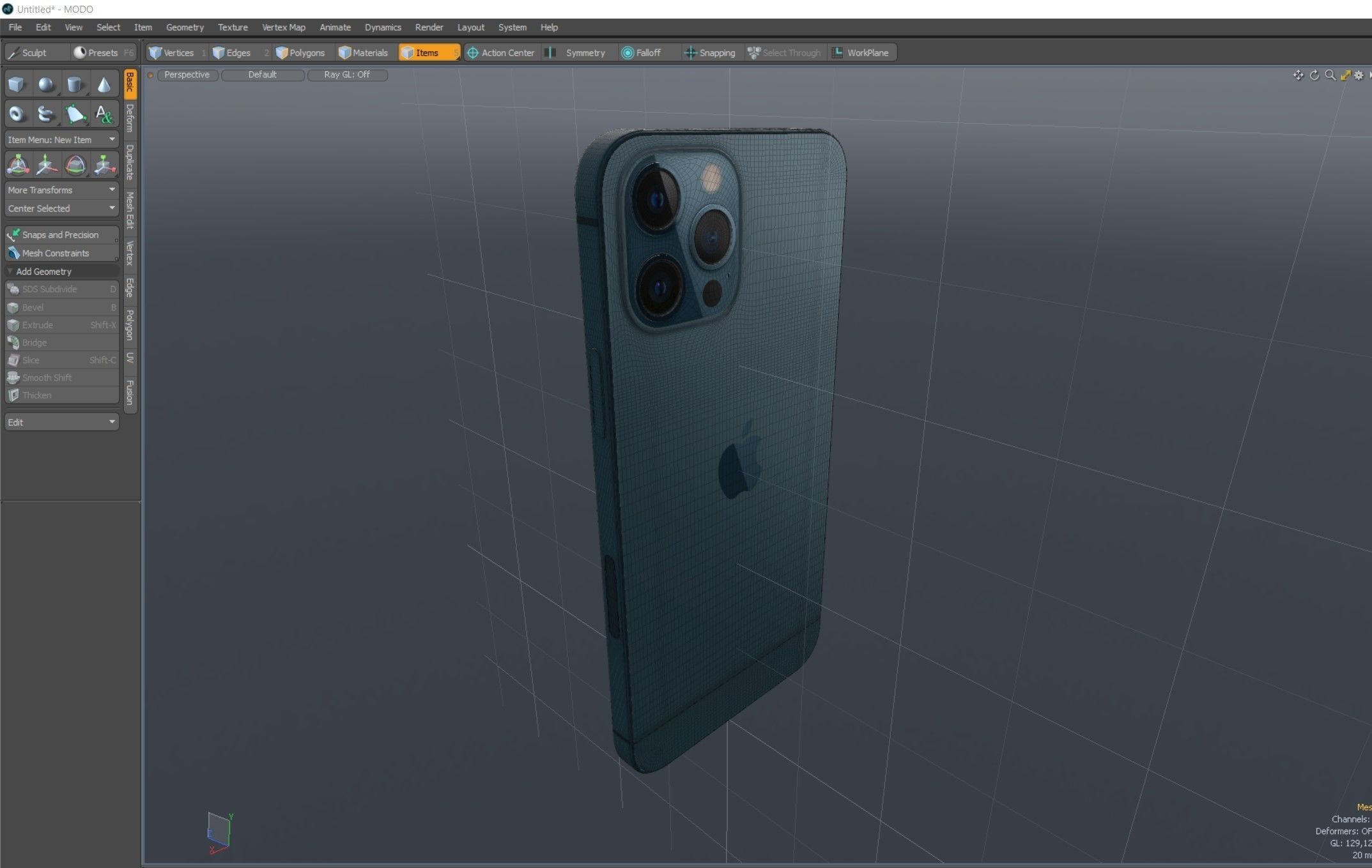Add a torus primitive
This screenshot has width=1372, height=868.
point(17,114)
